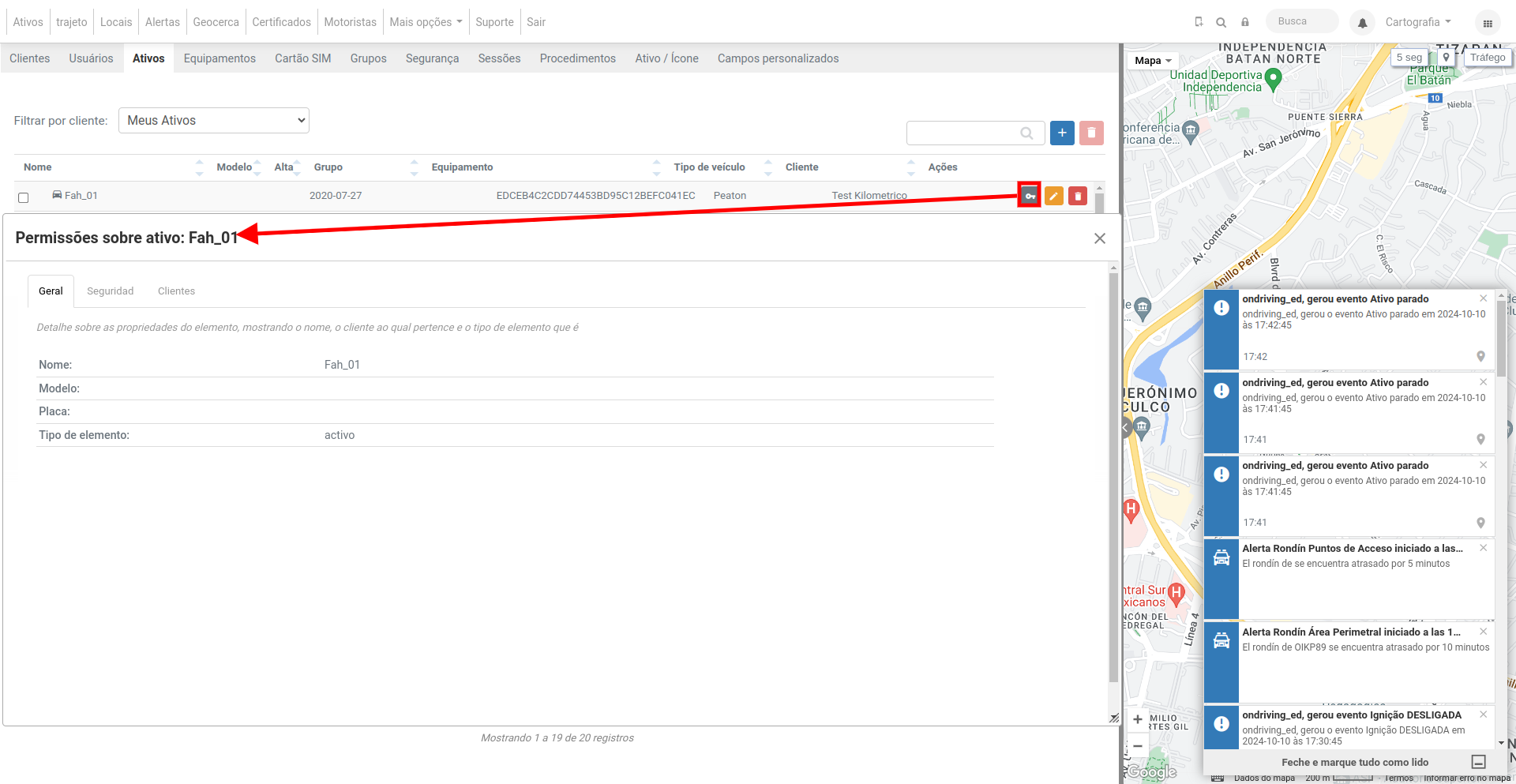Click the blue add asset plus button

[x=1062, y=133]
